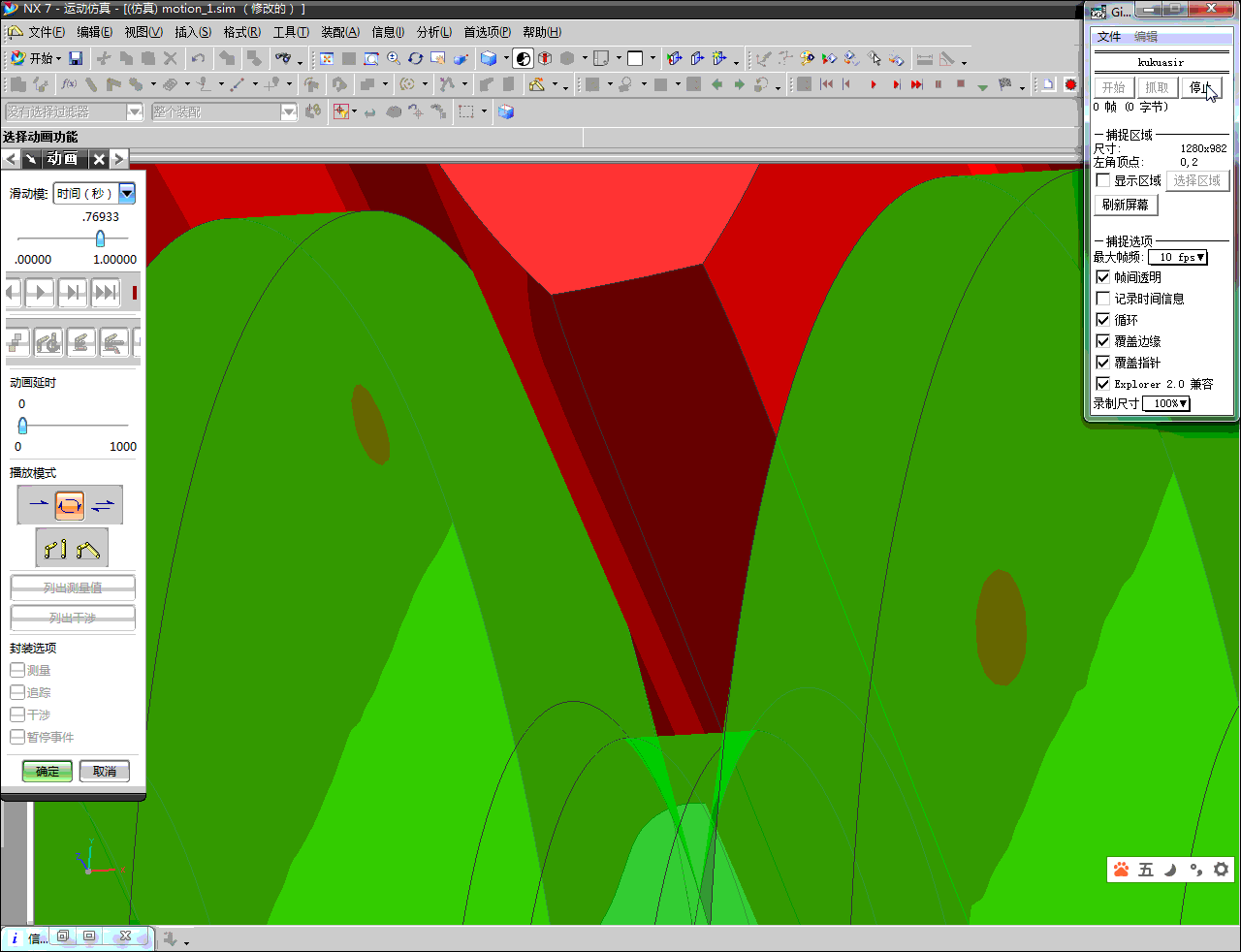Check the 追踪 packaging option
The width and height of the screenshot is (1241, 952).
coord(17,692)
